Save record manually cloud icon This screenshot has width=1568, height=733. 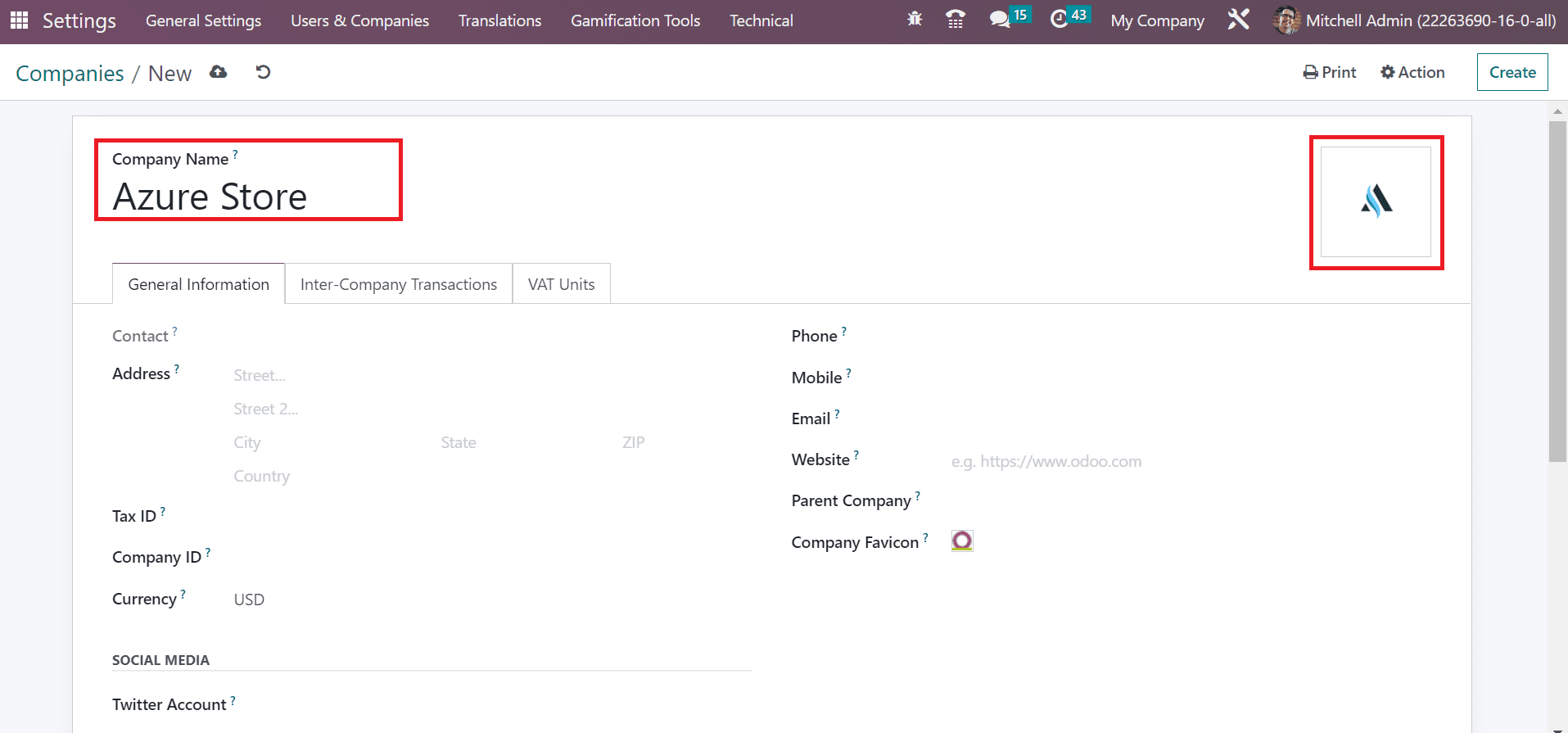click(218, 72)
